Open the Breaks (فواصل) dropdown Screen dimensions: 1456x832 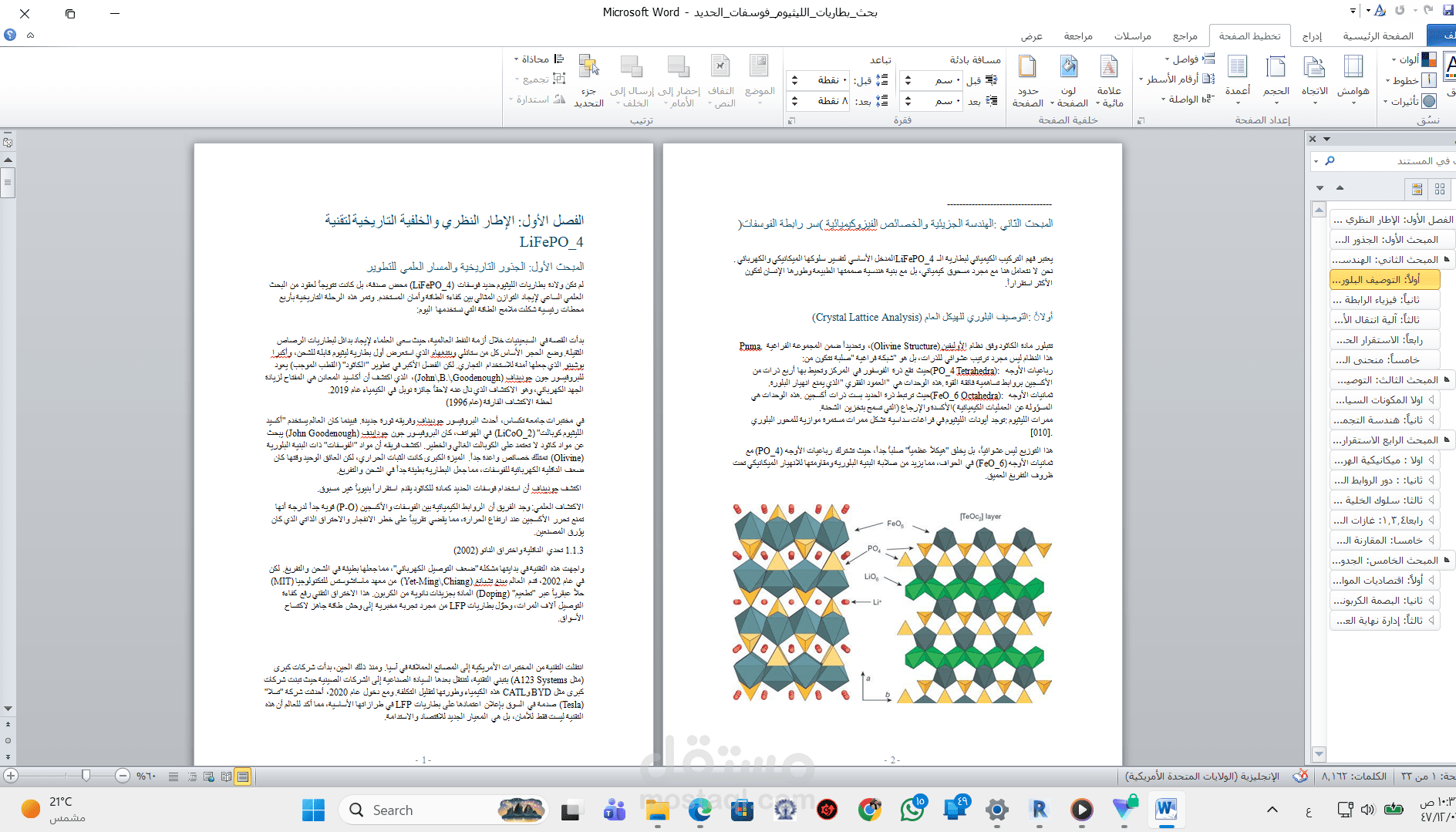pyautogui.click(x=1189, y=59)
